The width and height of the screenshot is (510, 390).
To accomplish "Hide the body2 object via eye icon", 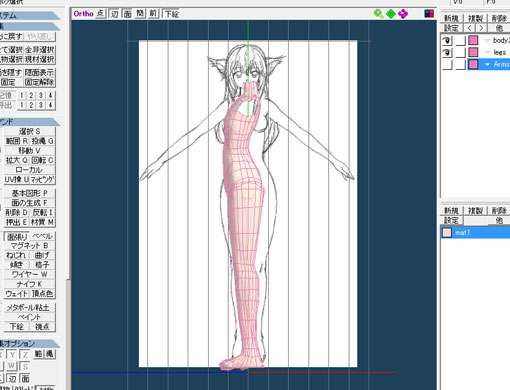I will pos(447,40).
